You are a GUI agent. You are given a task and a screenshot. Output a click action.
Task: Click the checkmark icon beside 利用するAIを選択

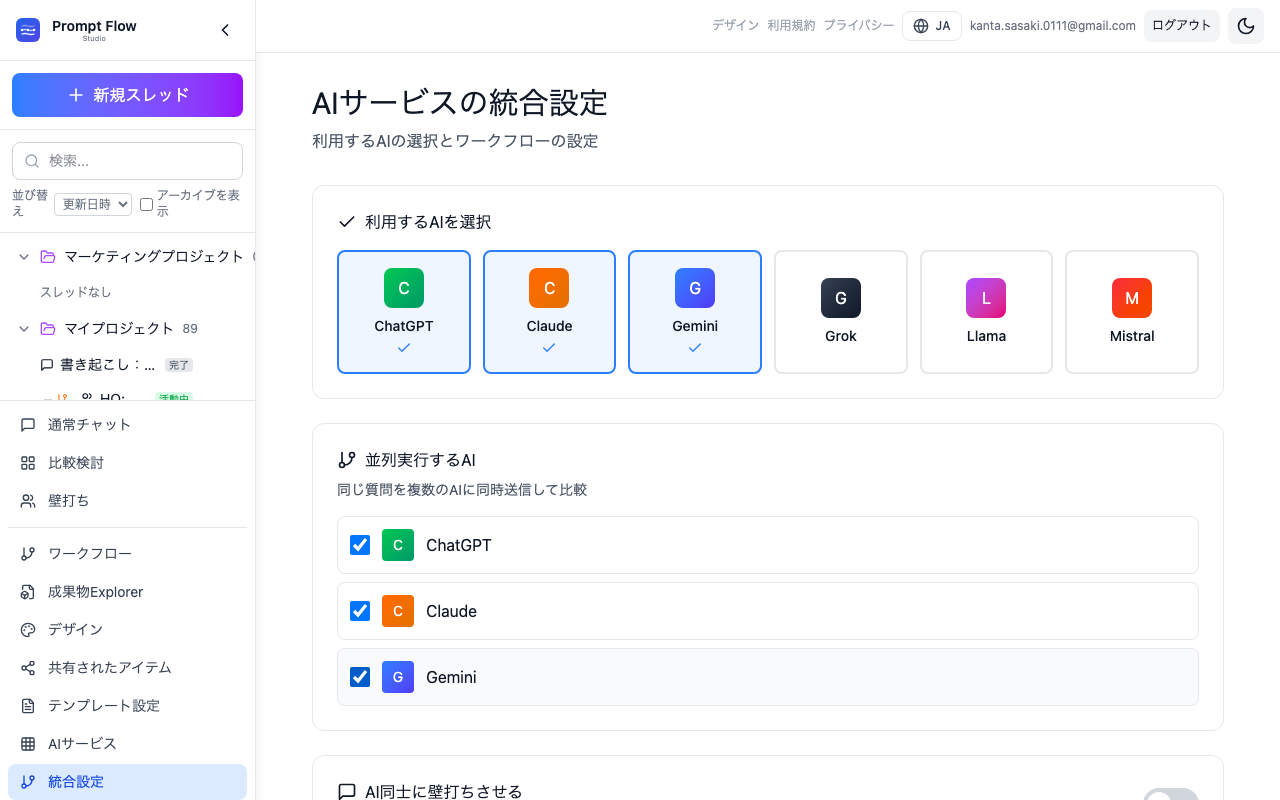tap(347, 222)
